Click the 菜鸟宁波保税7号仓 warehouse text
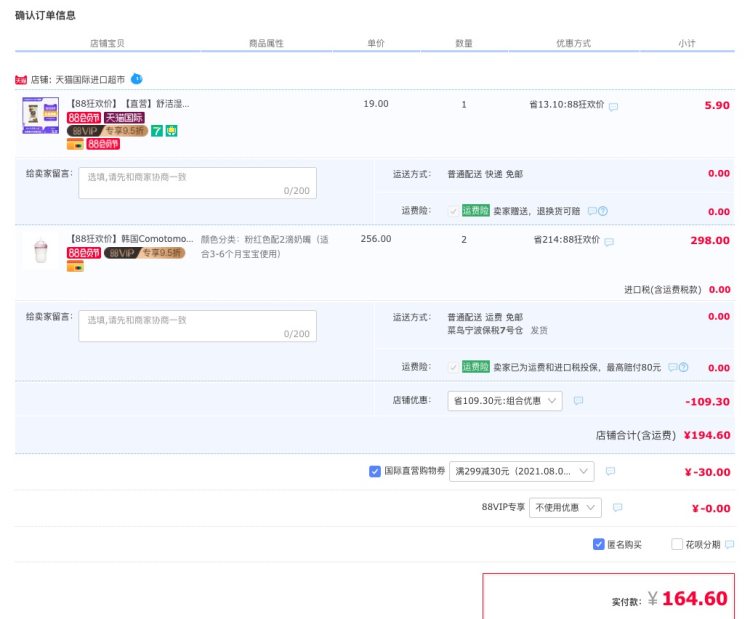Screen dimensions: 750x619 (x=485, y=330)
